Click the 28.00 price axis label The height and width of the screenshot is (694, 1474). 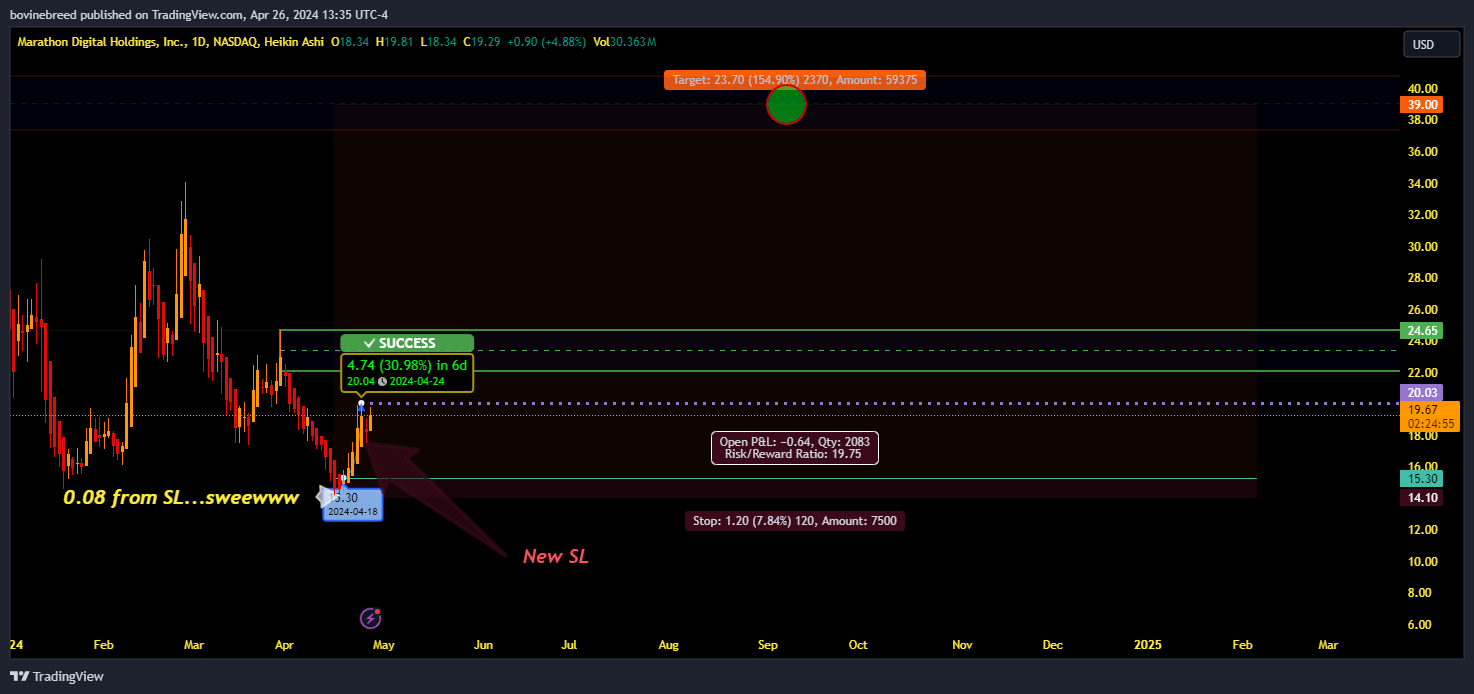1422,277
